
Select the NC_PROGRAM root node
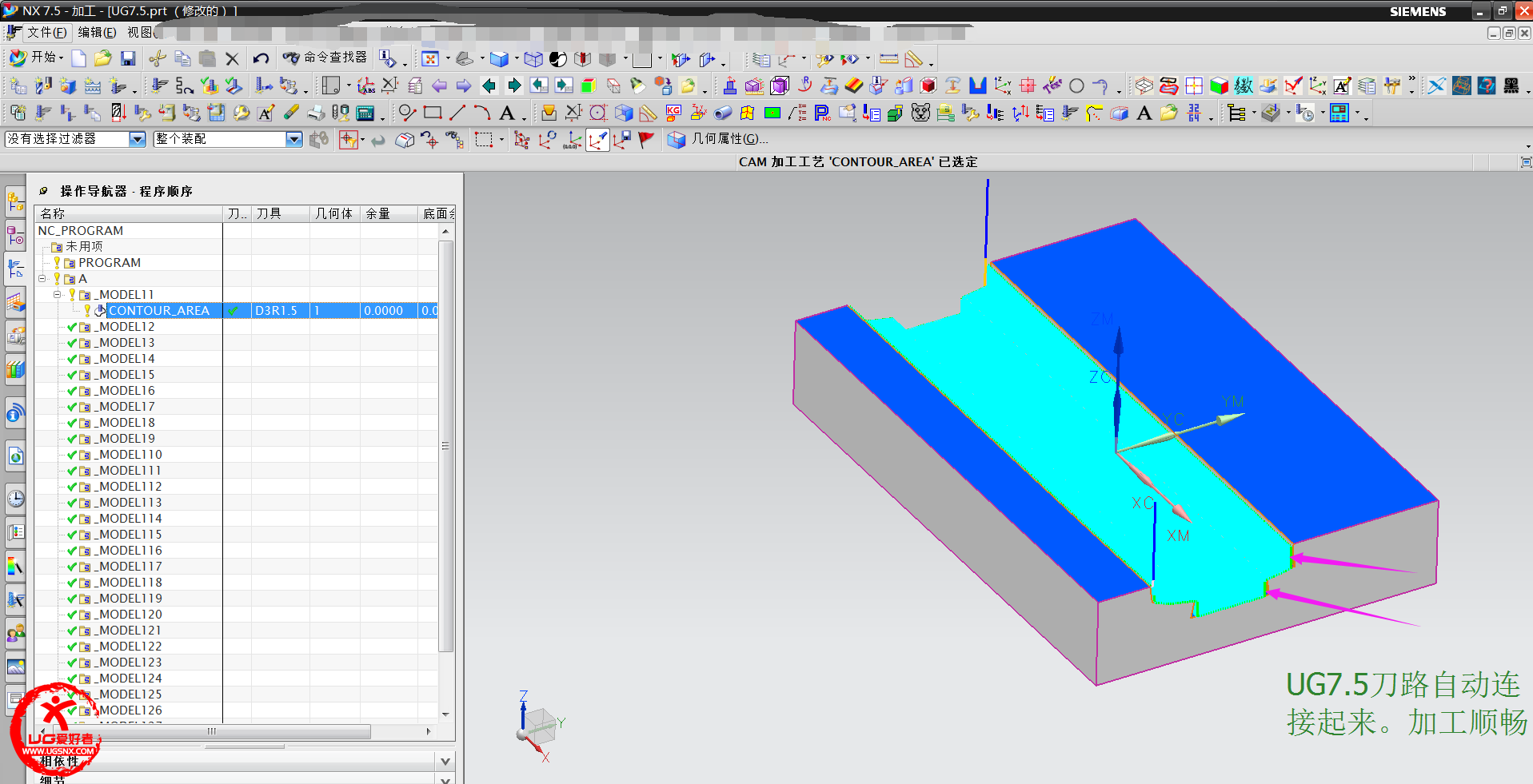tap(81, 231)
